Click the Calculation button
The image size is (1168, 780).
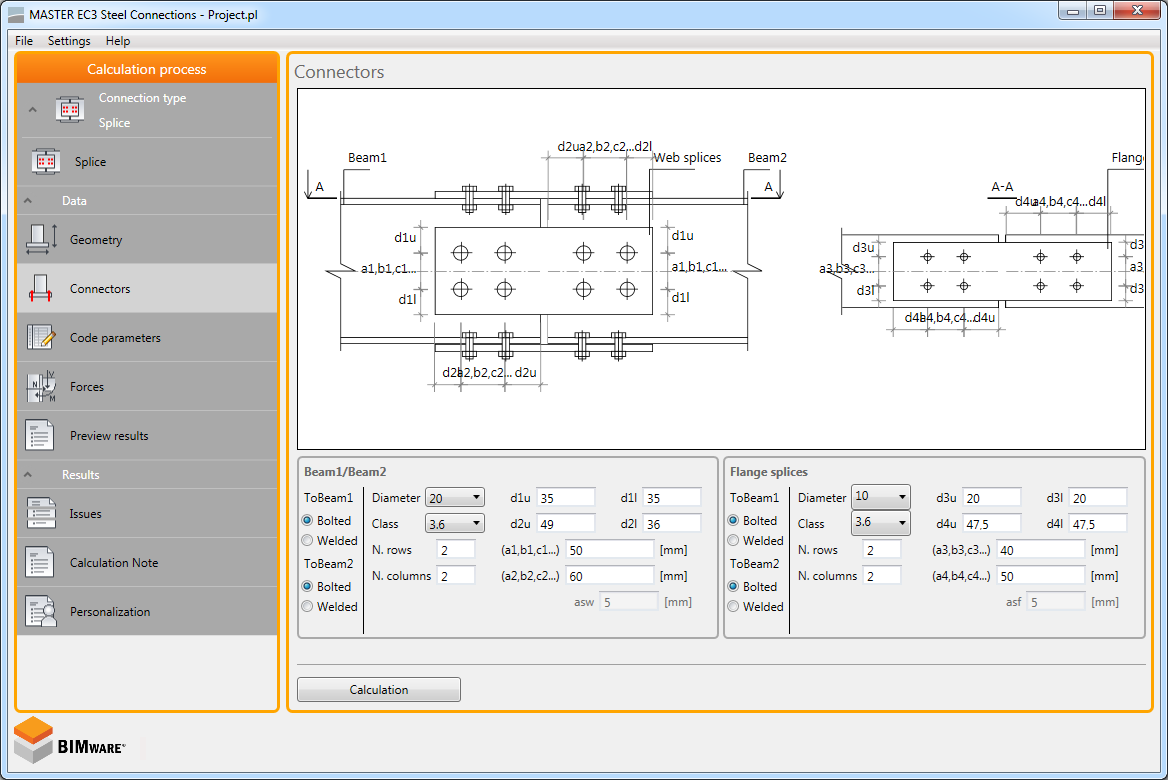(x=379, y=690)
